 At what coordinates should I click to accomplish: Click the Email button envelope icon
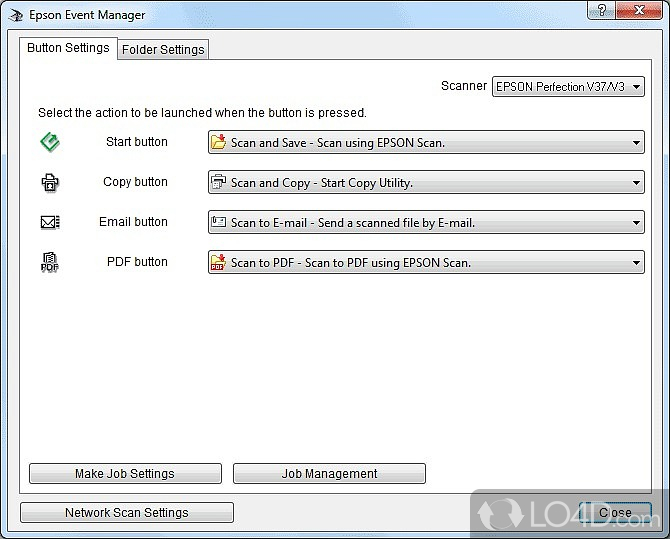pos(50,222)
